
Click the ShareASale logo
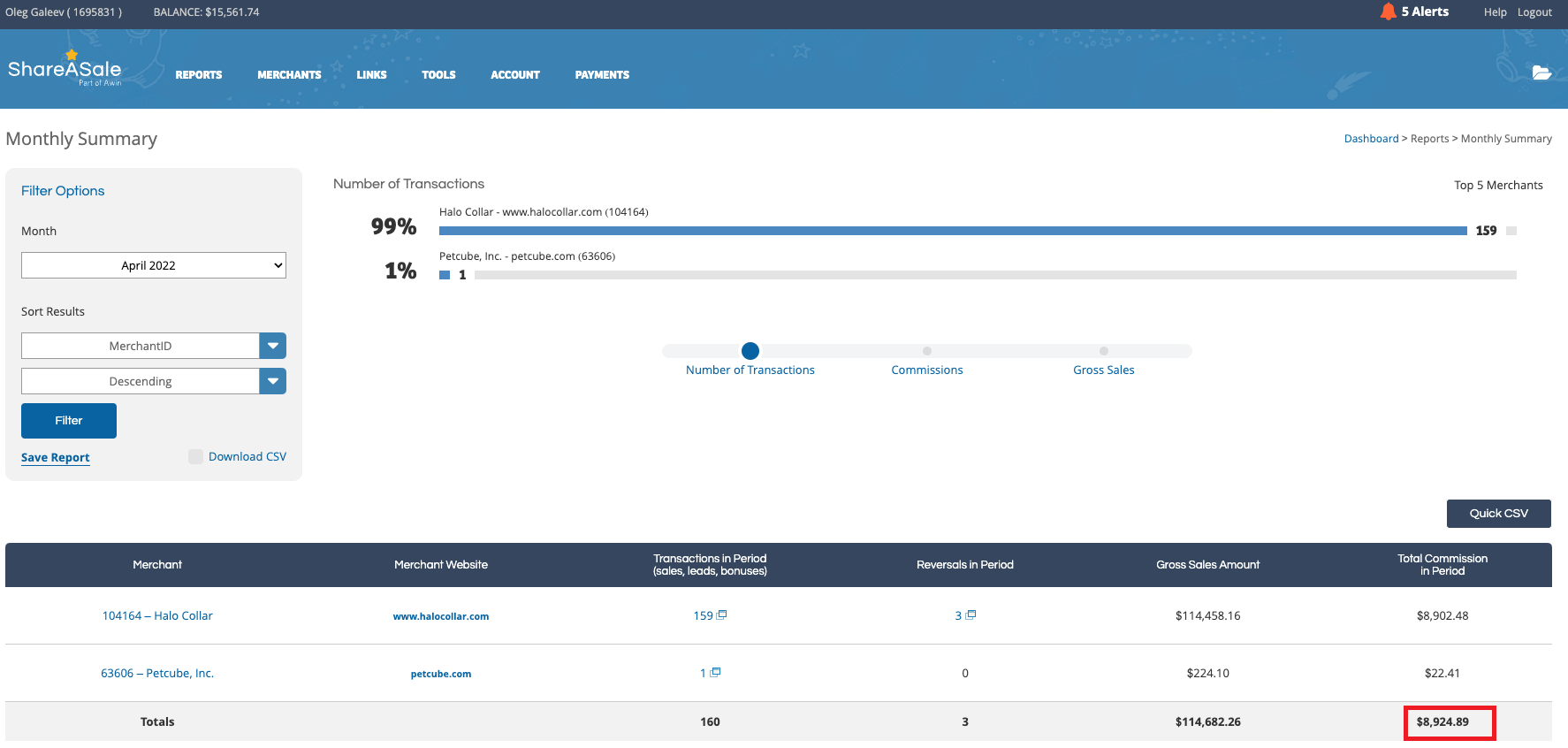pos(65,68)
